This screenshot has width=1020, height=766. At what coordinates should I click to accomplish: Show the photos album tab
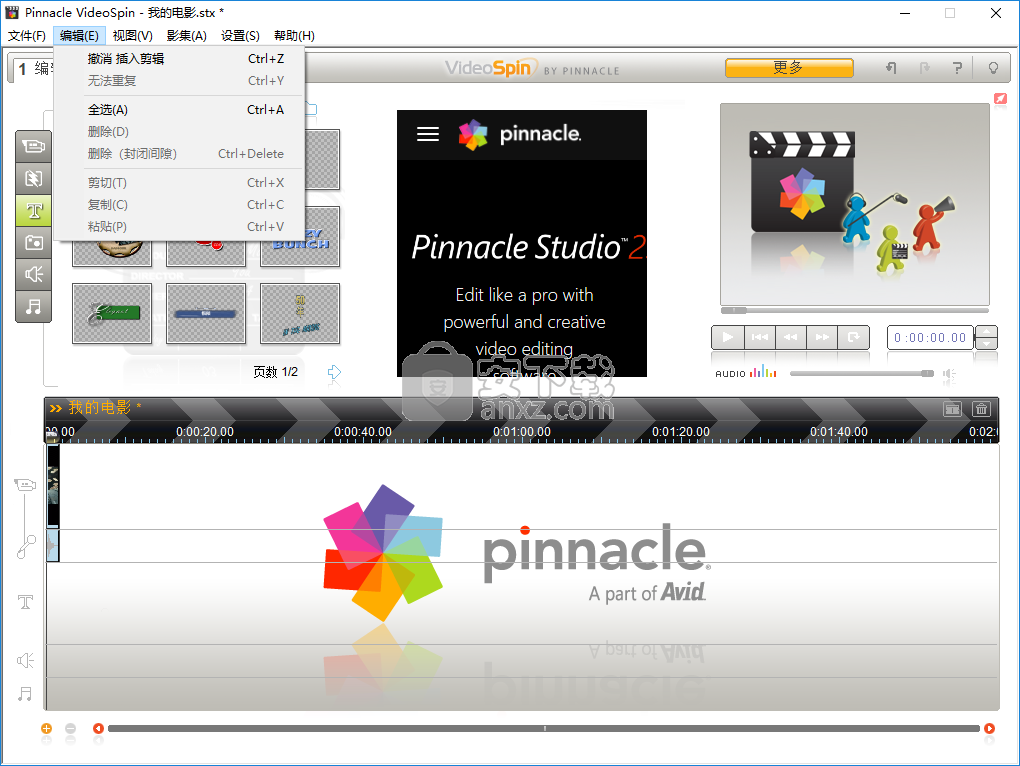[x=34, y=243]
